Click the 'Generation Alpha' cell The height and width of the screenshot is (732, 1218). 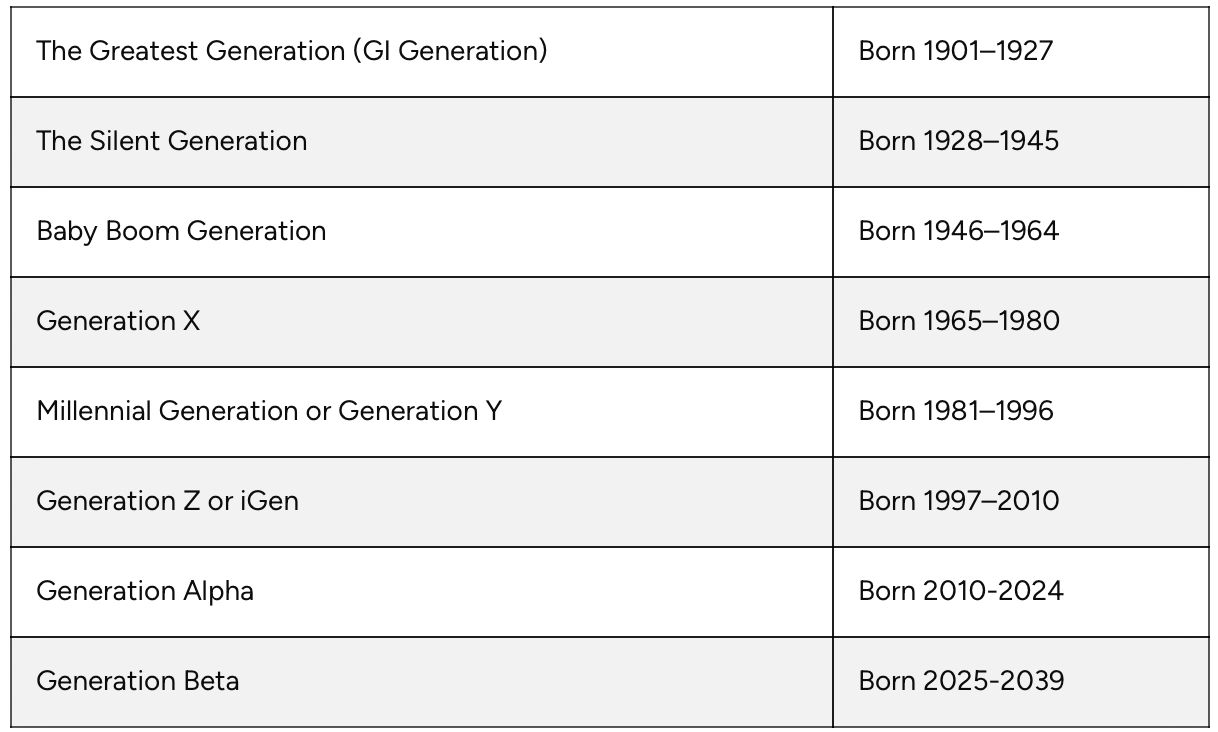[145, 591]
